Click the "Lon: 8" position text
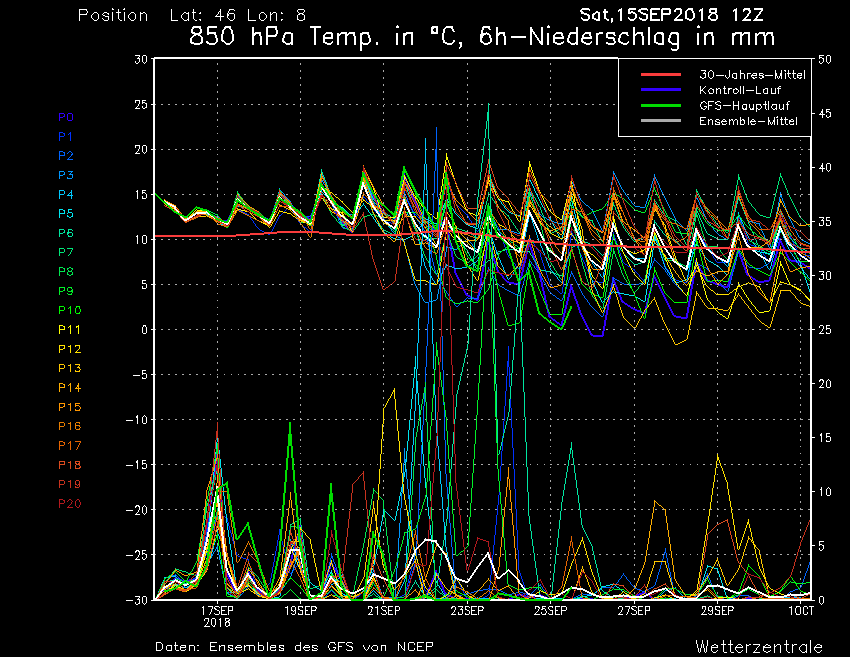The height and width of the screenshot is (657, 850). tap(276, 15)
